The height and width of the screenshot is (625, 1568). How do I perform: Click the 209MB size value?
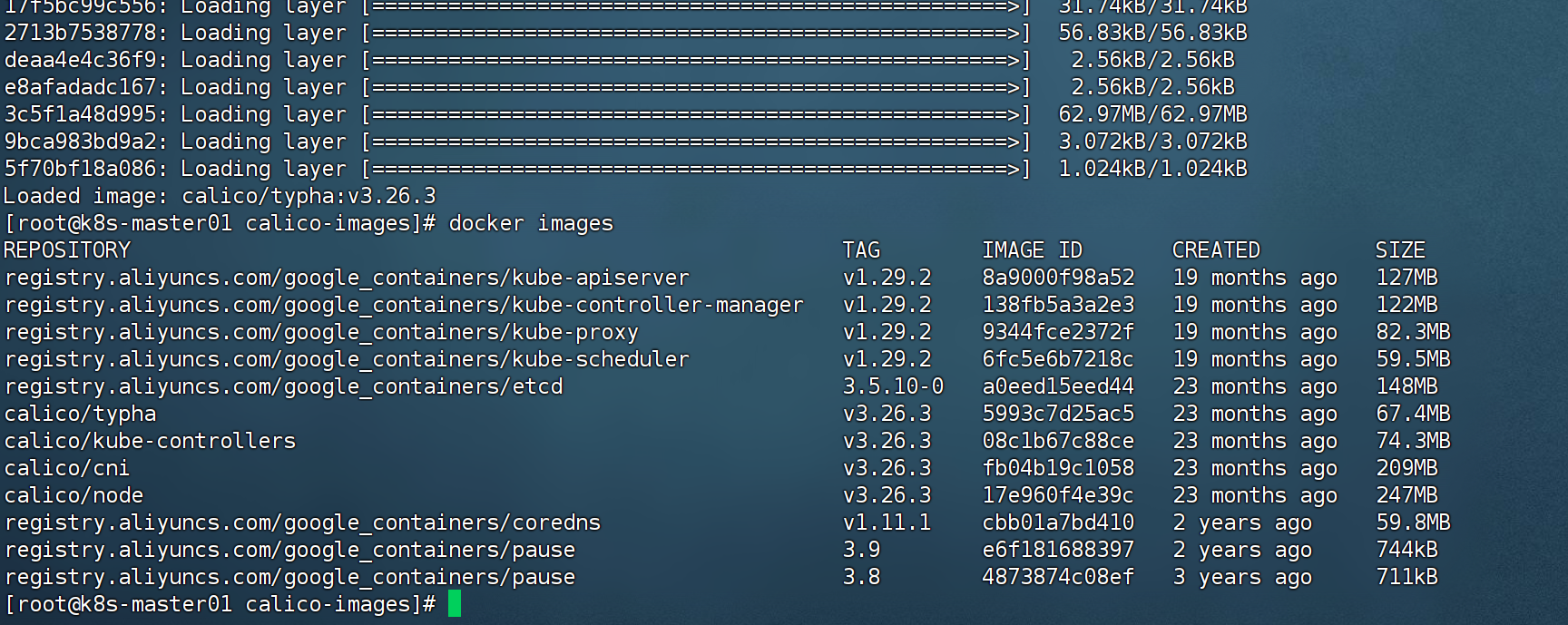(x=1406, y=468)
